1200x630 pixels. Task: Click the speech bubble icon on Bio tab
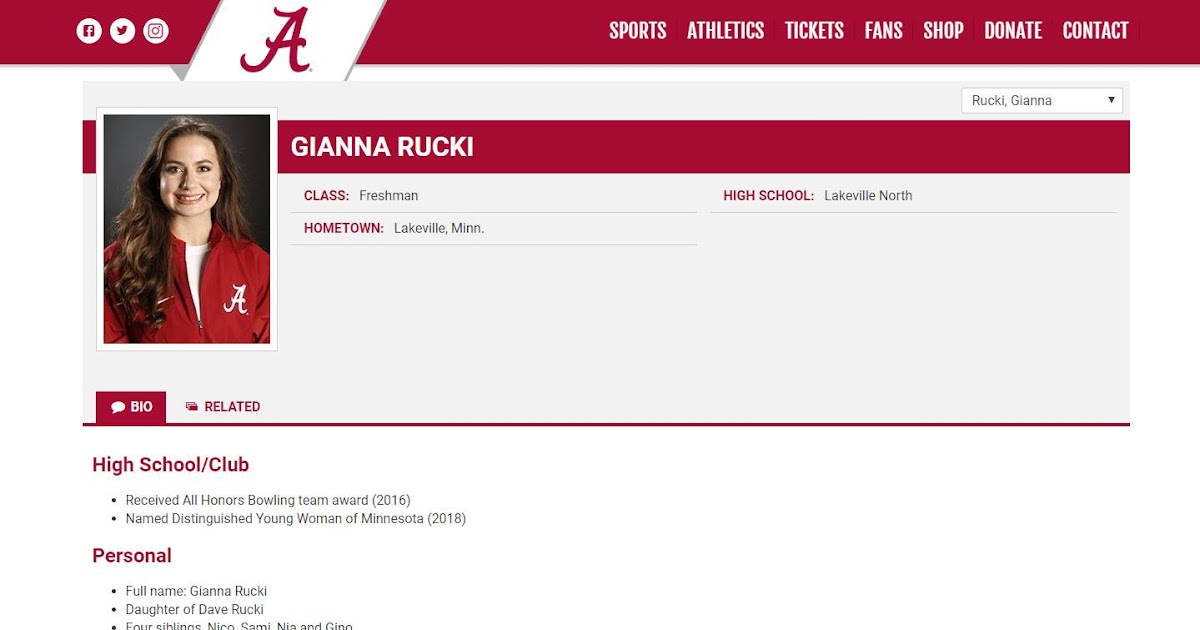118,407
